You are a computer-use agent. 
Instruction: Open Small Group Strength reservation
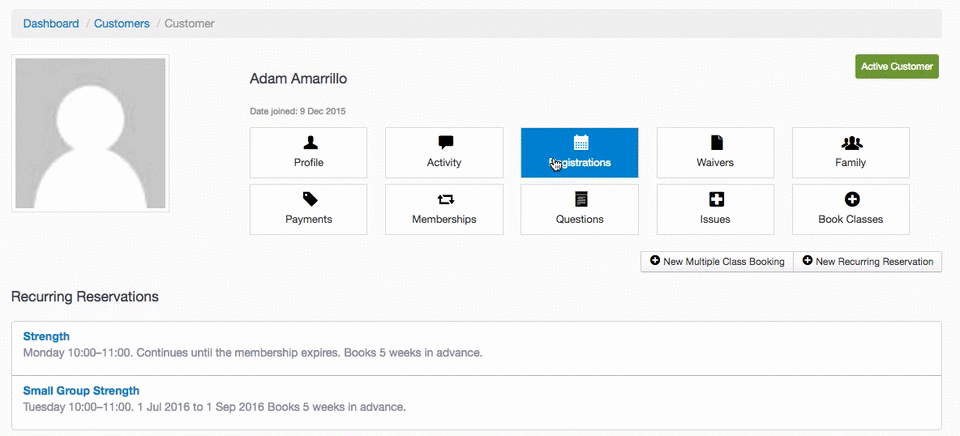click(x=81, y=390)
